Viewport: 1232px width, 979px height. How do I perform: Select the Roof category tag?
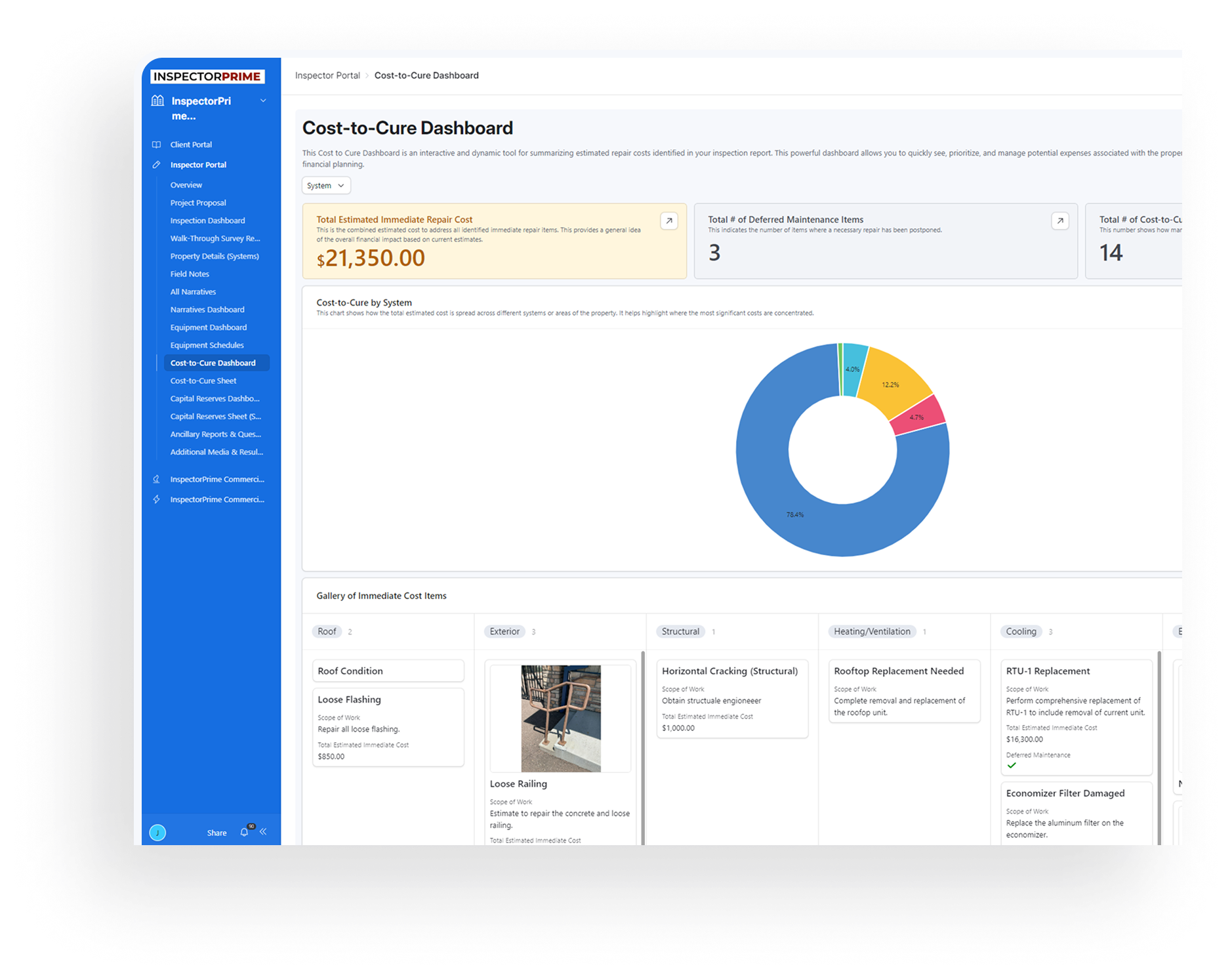[327, 631]
